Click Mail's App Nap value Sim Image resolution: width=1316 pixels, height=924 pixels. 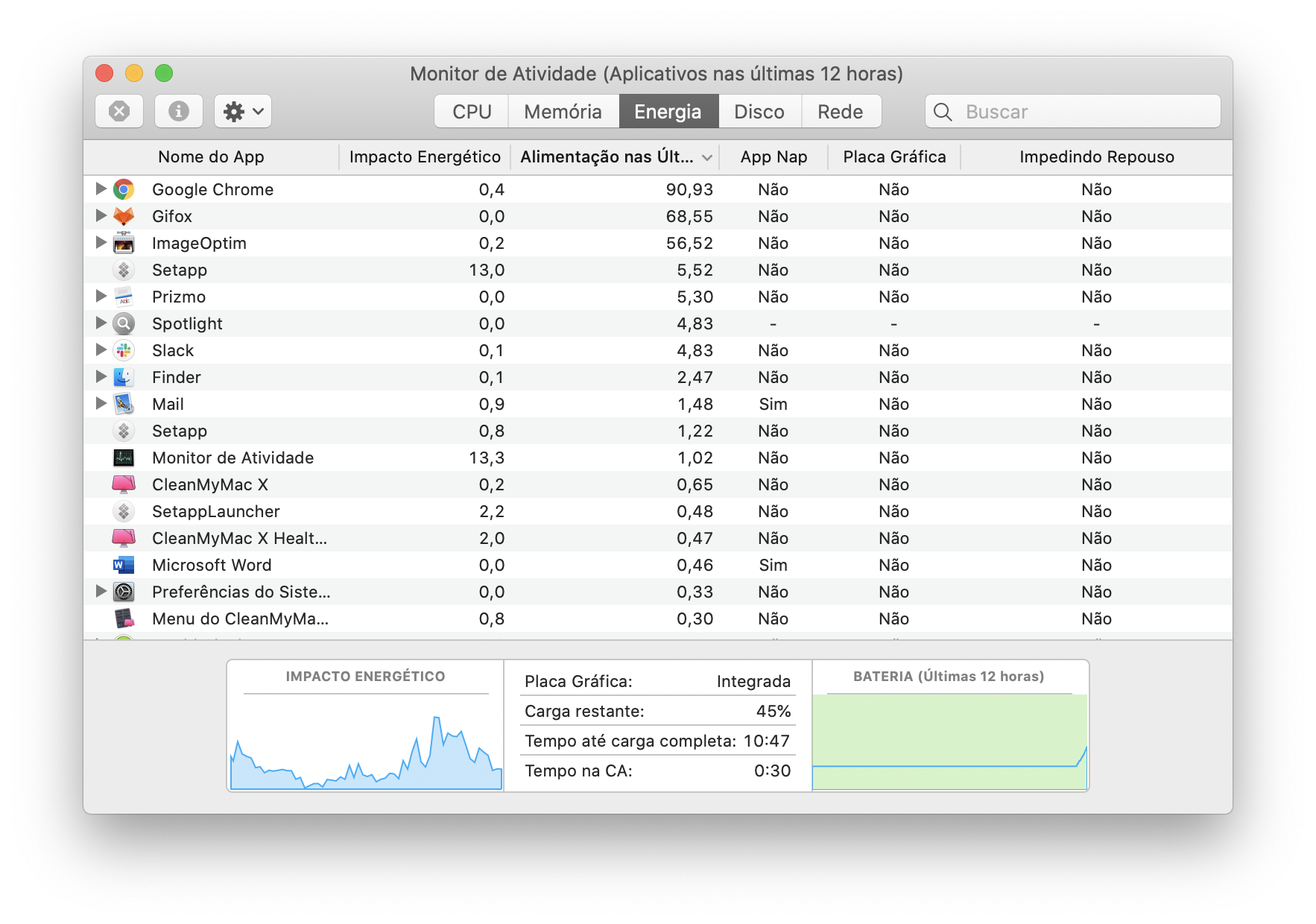click(x=773, y=404)
